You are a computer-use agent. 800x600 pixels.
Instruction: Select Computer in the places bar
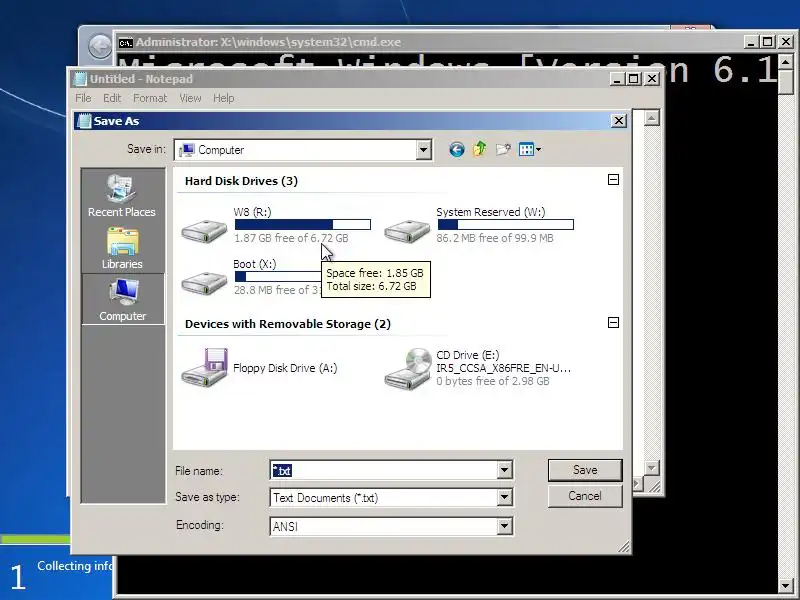coord(122,299)
